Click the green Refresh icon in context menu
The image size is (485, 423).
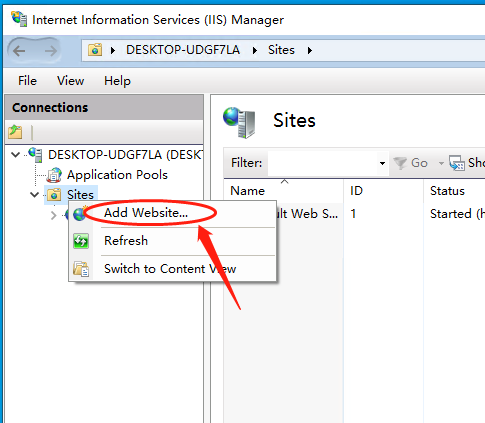[x=81, y=241]
